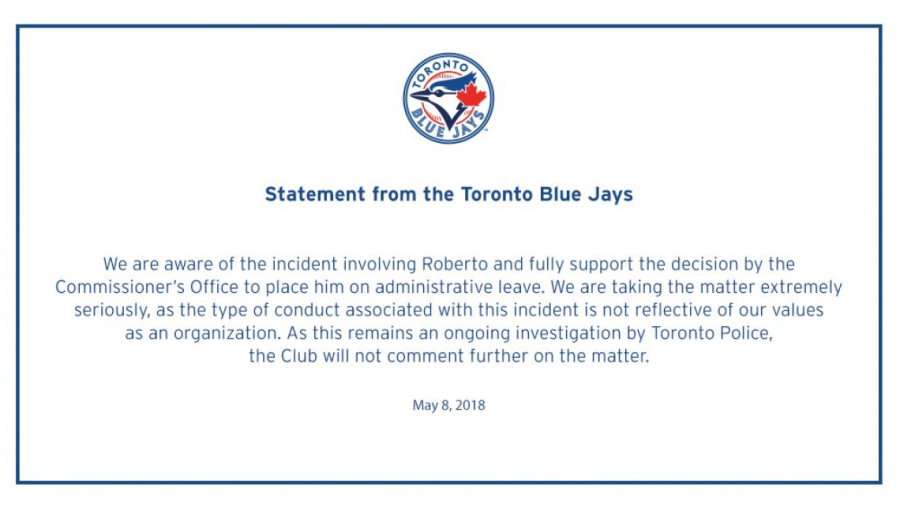Click "as an organization" in the paragraph
The width and height of the screenshot is (900, 506).
tap(192, 334)
